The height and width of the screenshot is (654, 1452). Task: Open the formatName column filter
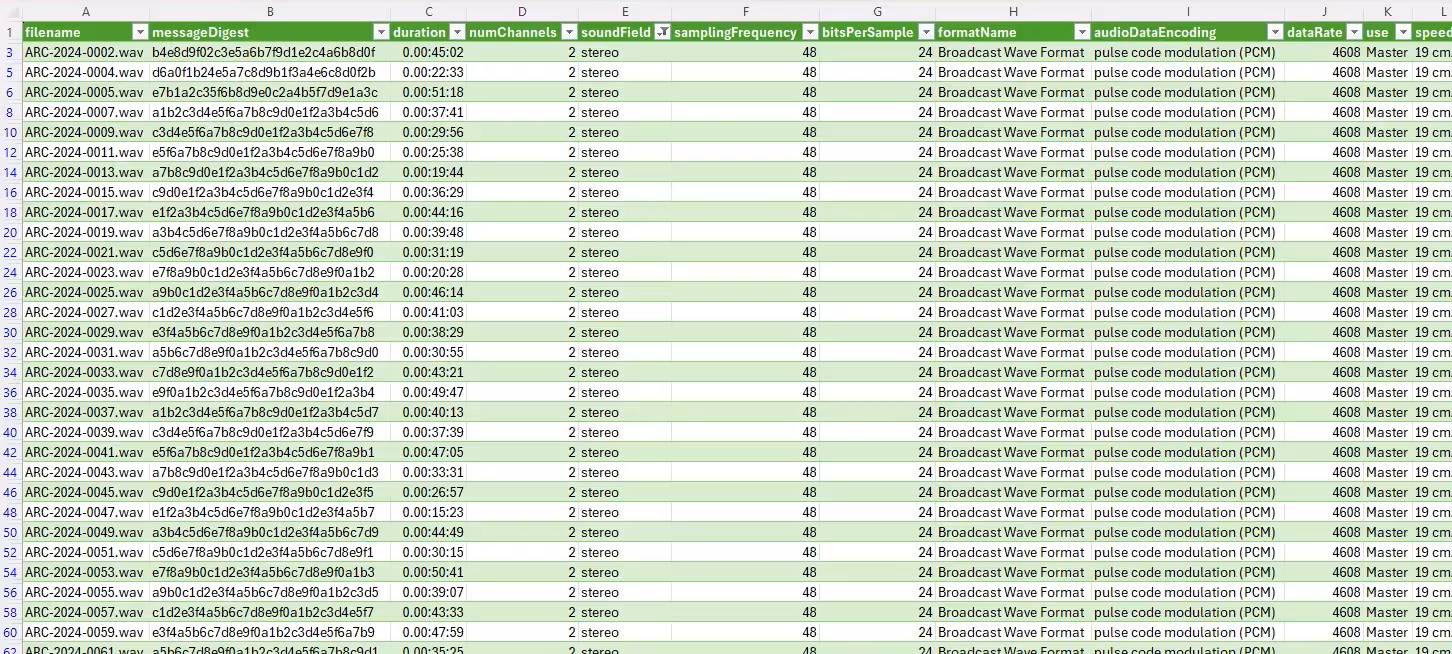(1084, 32)
